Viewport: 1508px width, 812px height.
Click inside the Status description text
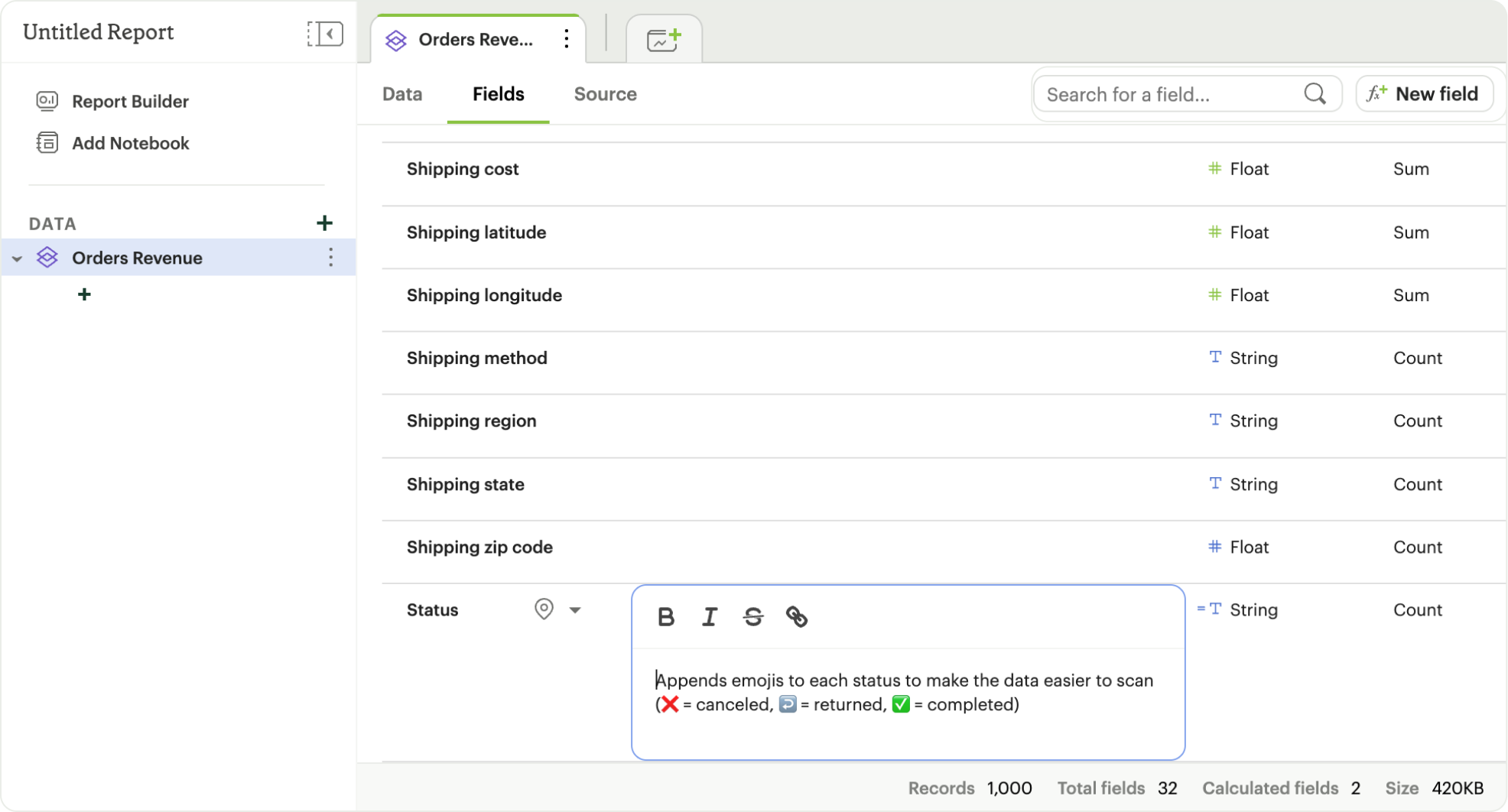[x=905, y=693]
